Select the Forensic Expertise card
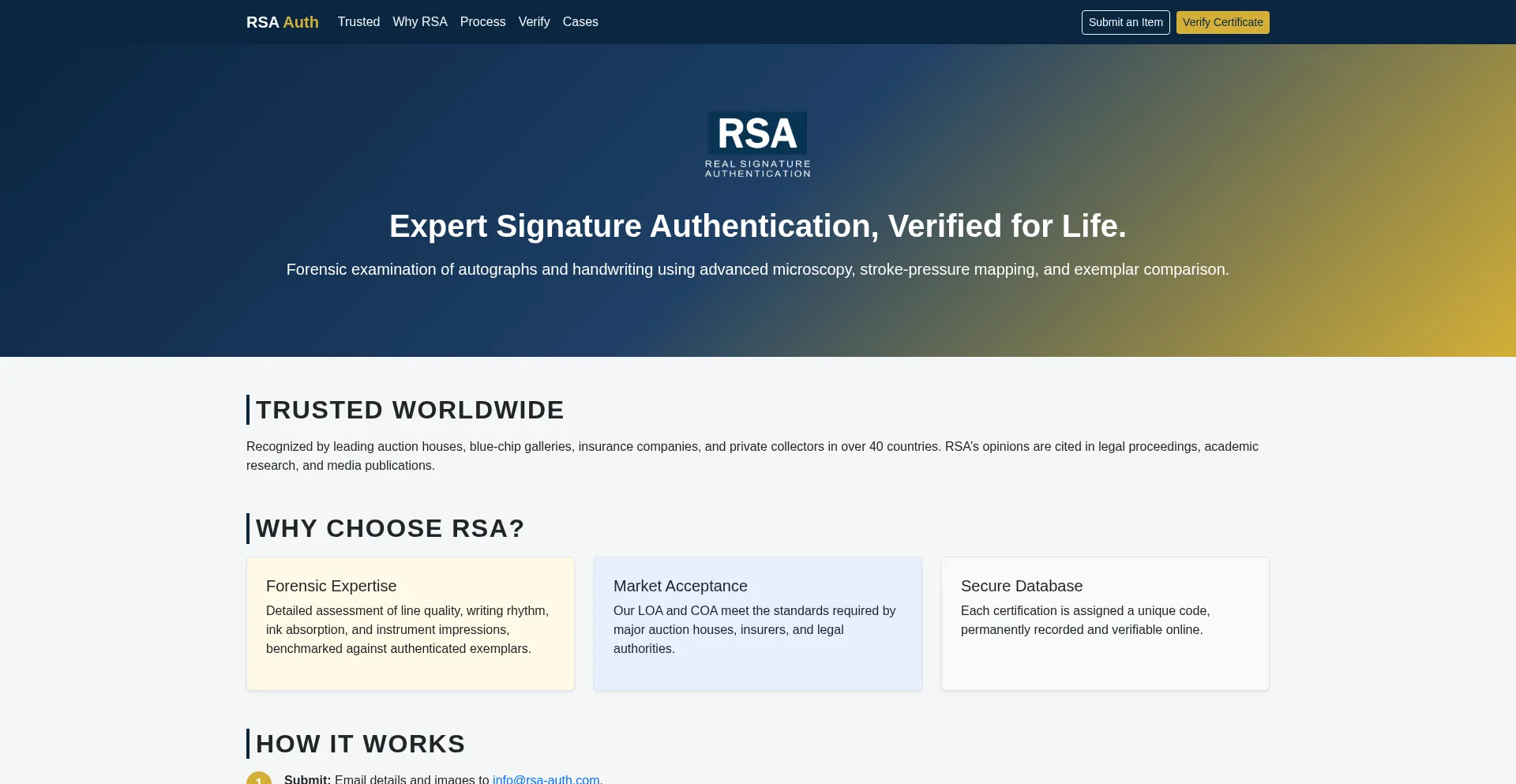The width and height of the screenshot is (1516, 784). (x=410, y=624)
